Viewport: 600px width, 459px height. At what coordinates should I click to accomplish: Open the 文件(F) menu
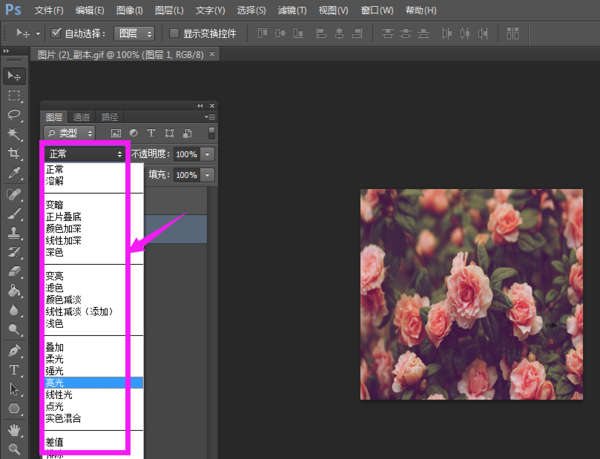pyautogui.click(x=49, y=10)
